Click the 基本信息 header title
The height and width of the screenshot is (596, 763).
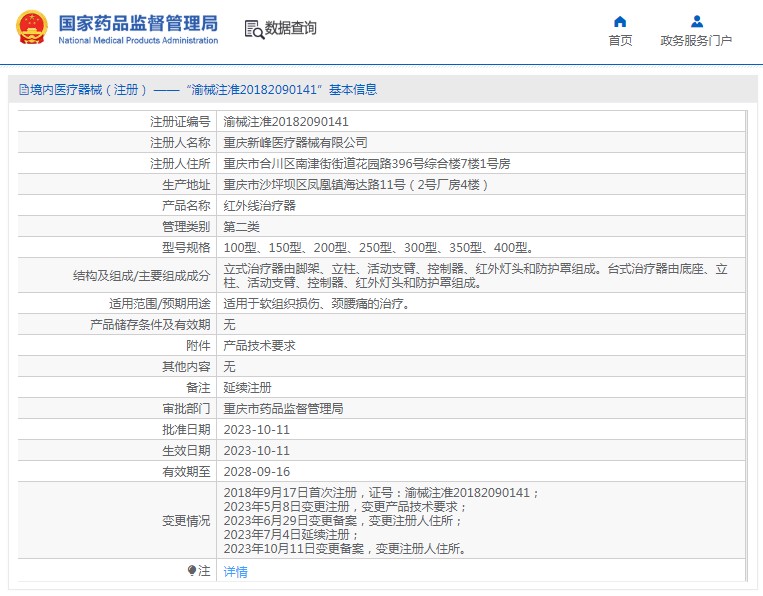[x=353, y=90]
